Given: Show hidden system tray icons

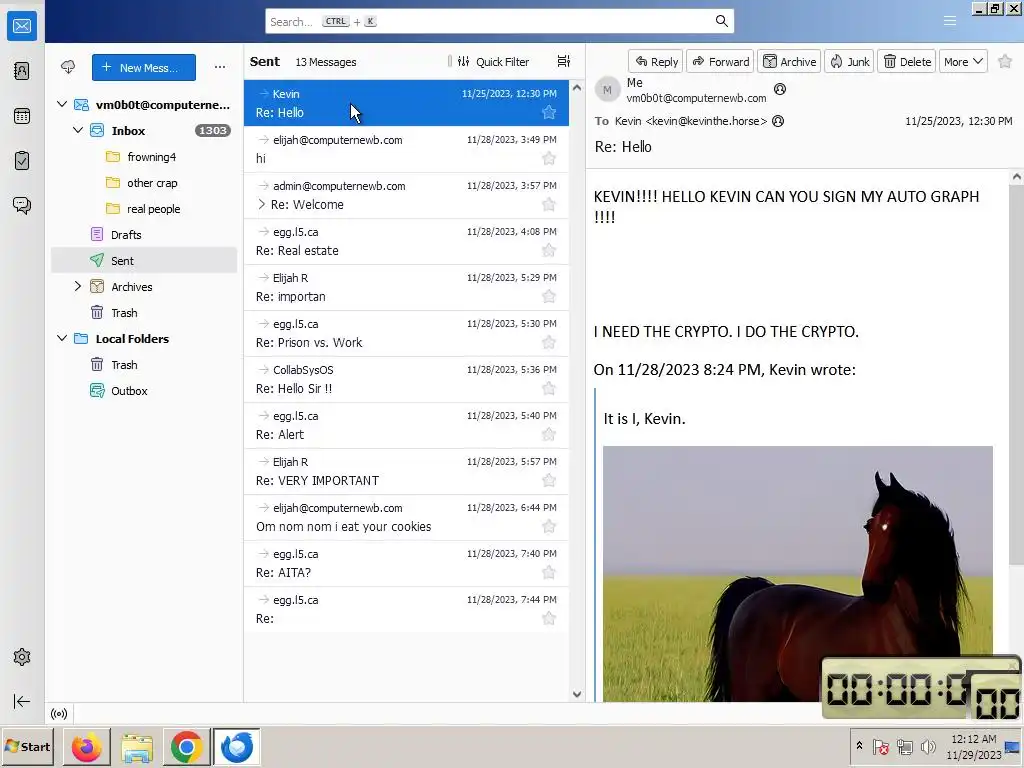Looking at the screenshot, I should point(859,746).
